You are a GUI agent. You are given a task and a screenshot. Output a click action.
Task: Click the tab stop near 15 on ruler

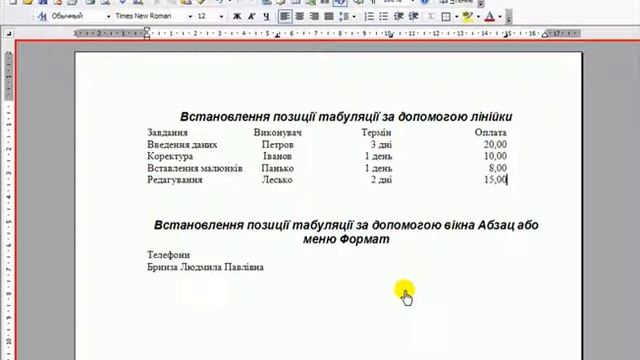pos(506,36)
